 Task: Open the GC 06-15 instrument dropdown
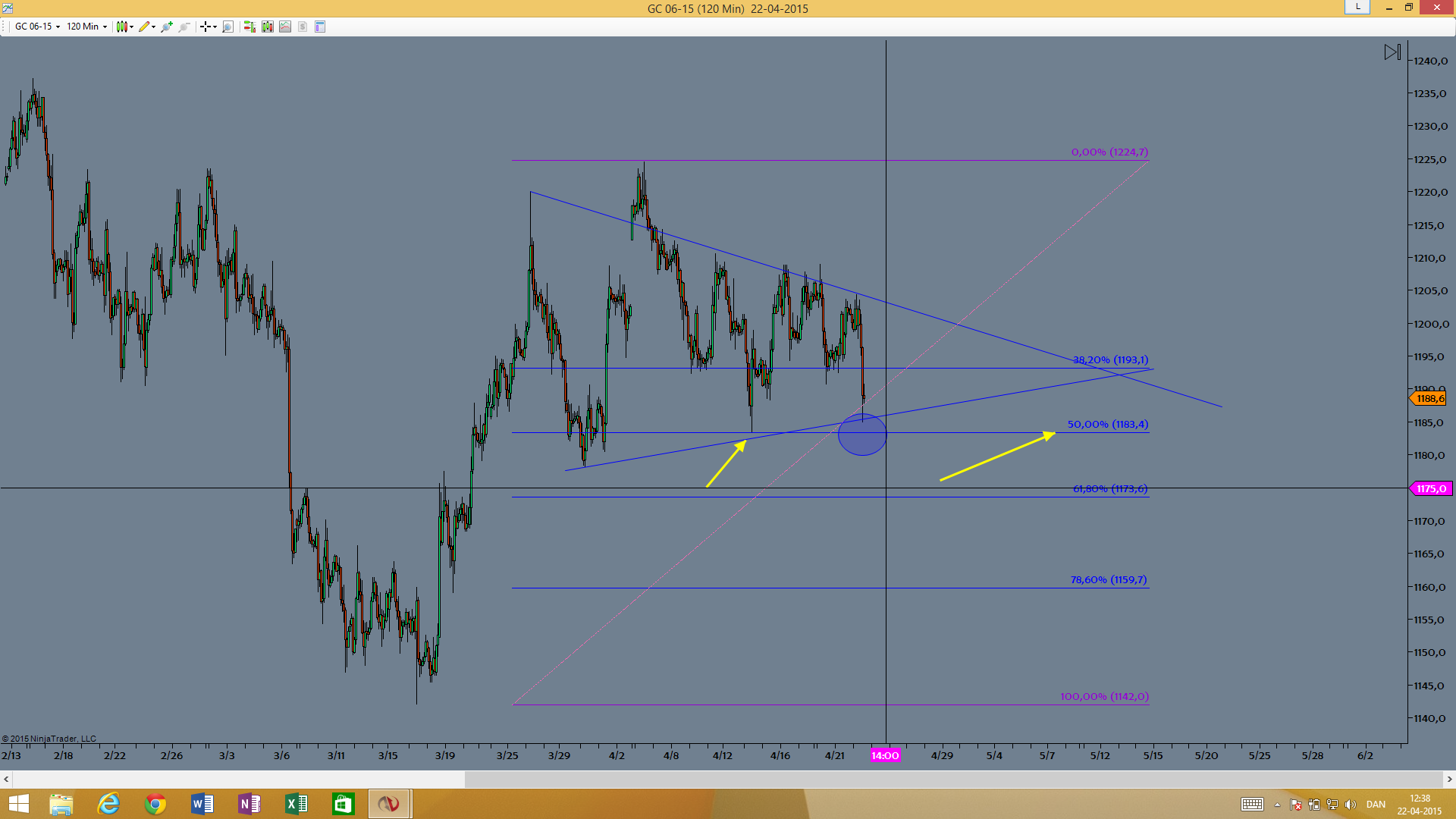[x=37, y=27]
